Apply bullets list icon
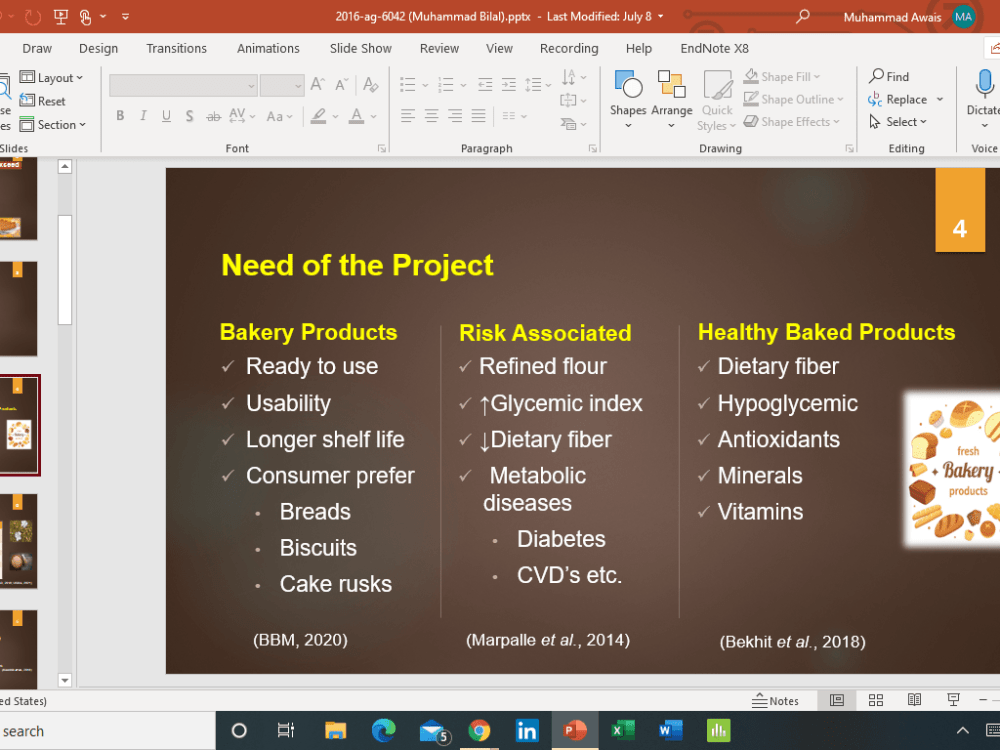Screen dimensions: 1000x750 point(408,84)
